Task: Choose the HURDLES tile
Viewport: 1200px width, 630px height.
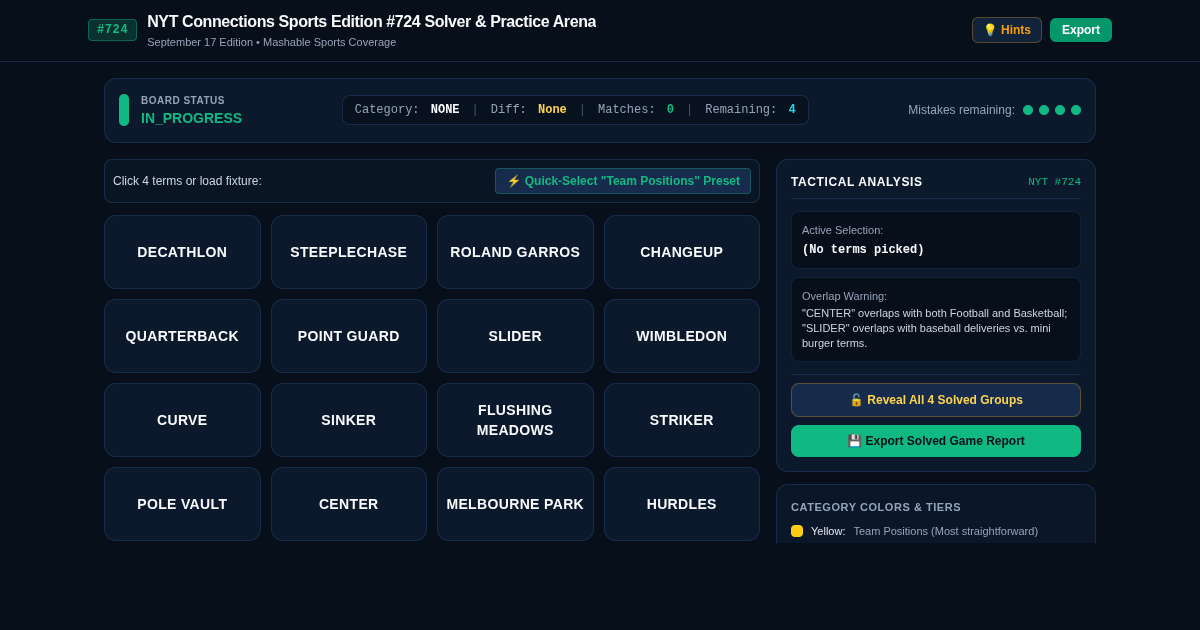Action: point(682,504)
